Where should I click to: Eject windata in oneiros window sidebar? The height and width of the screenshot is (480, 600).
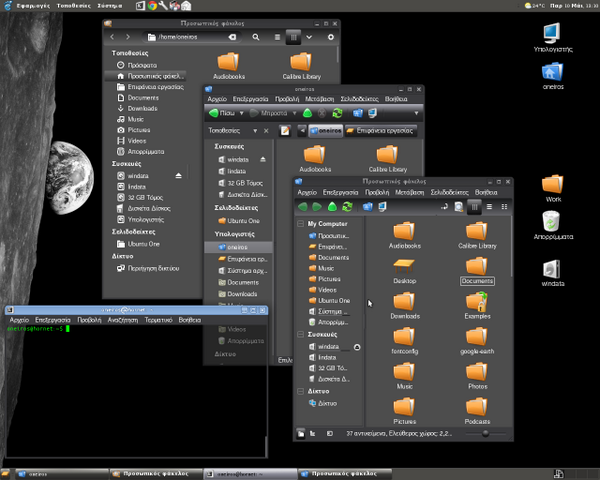[263, 159]
